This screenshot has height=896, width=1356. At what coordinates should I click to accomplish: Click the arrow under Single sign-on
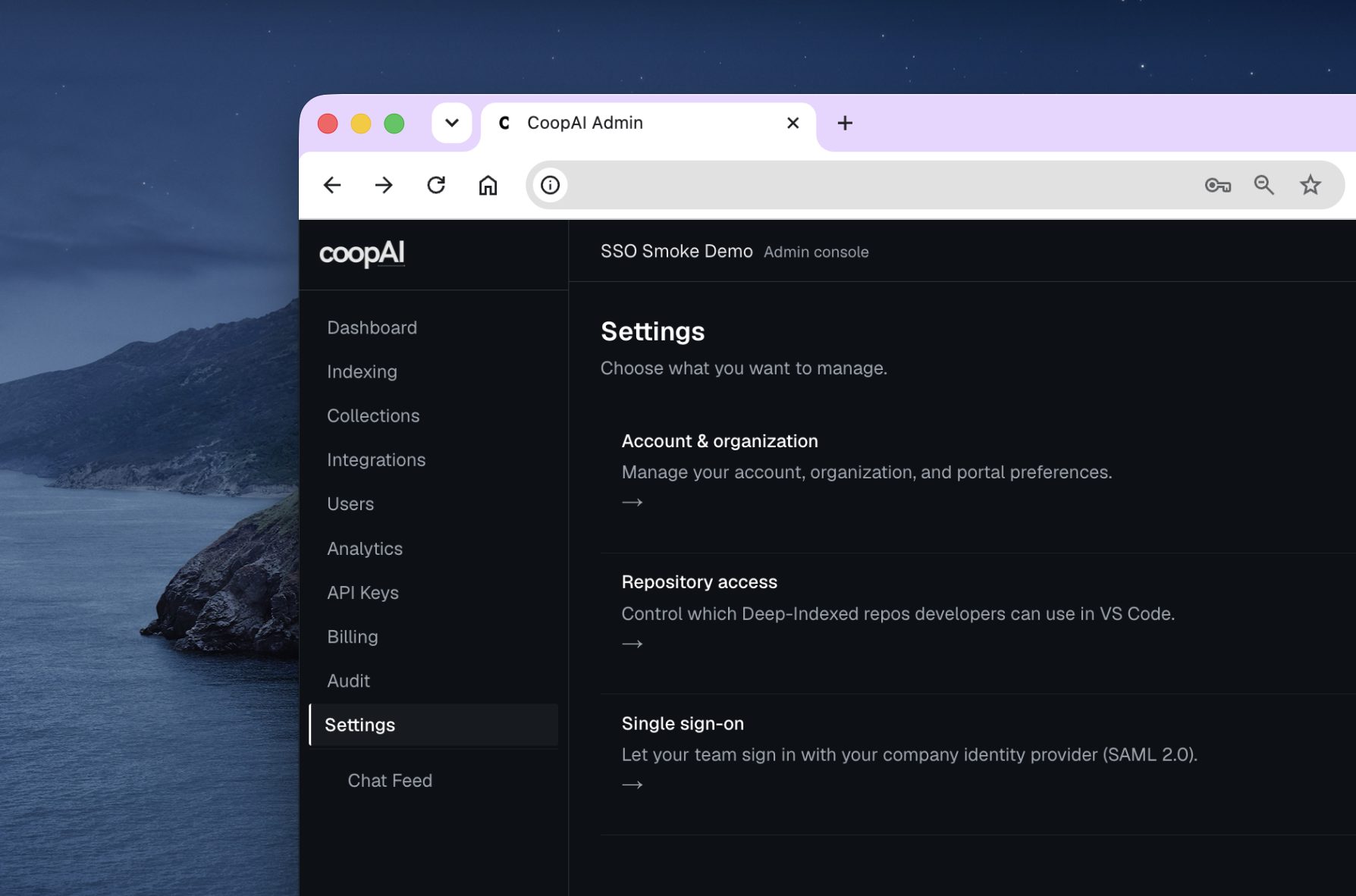coord(632,785)
